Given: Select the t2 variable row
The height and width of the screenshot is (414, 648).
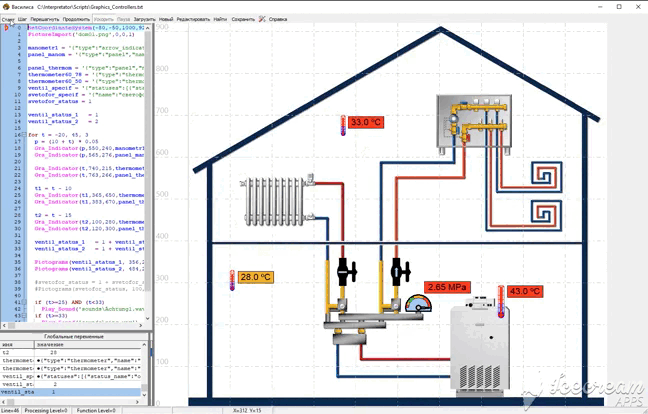Looking at the screenshot, I should coord(71,352).
